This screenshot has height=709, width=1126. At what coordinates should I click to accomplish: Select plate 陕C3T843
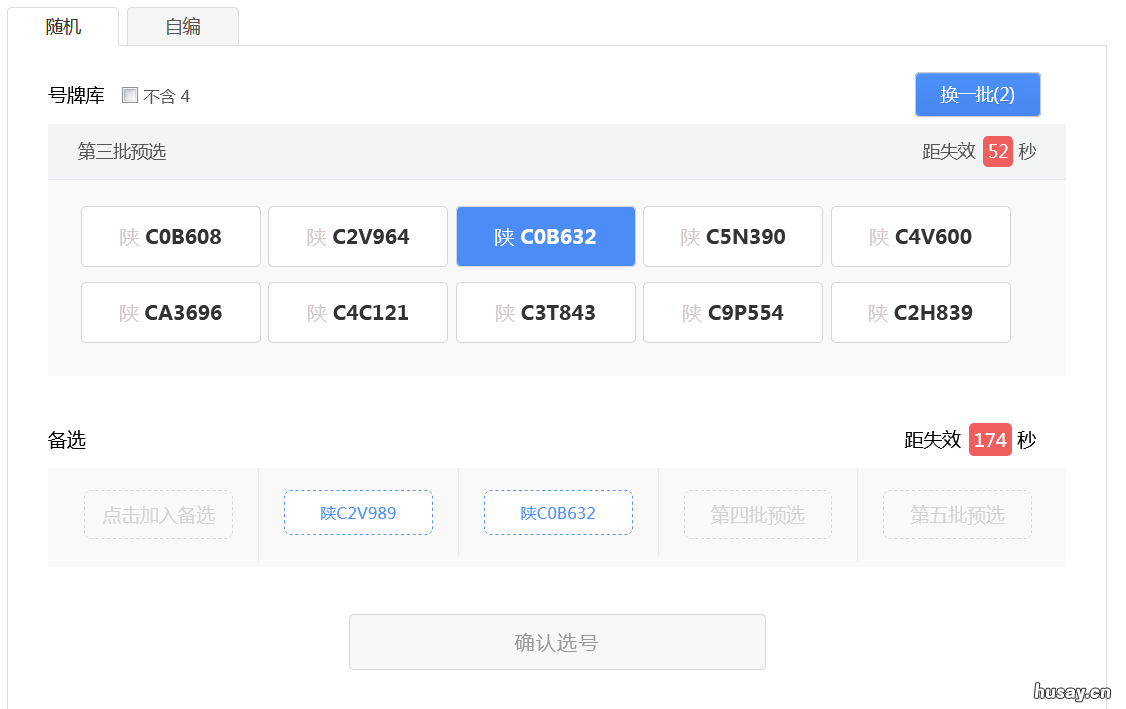coord(545,312)
